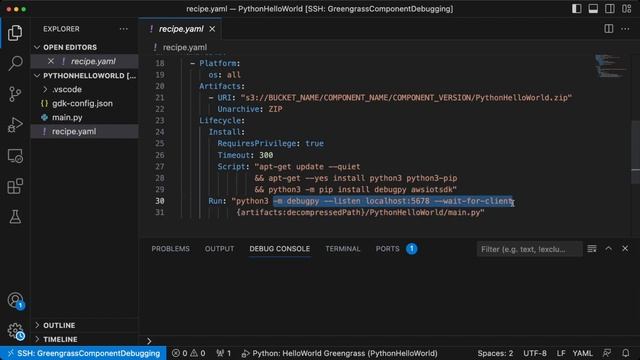Open the Extensions view

15,186
